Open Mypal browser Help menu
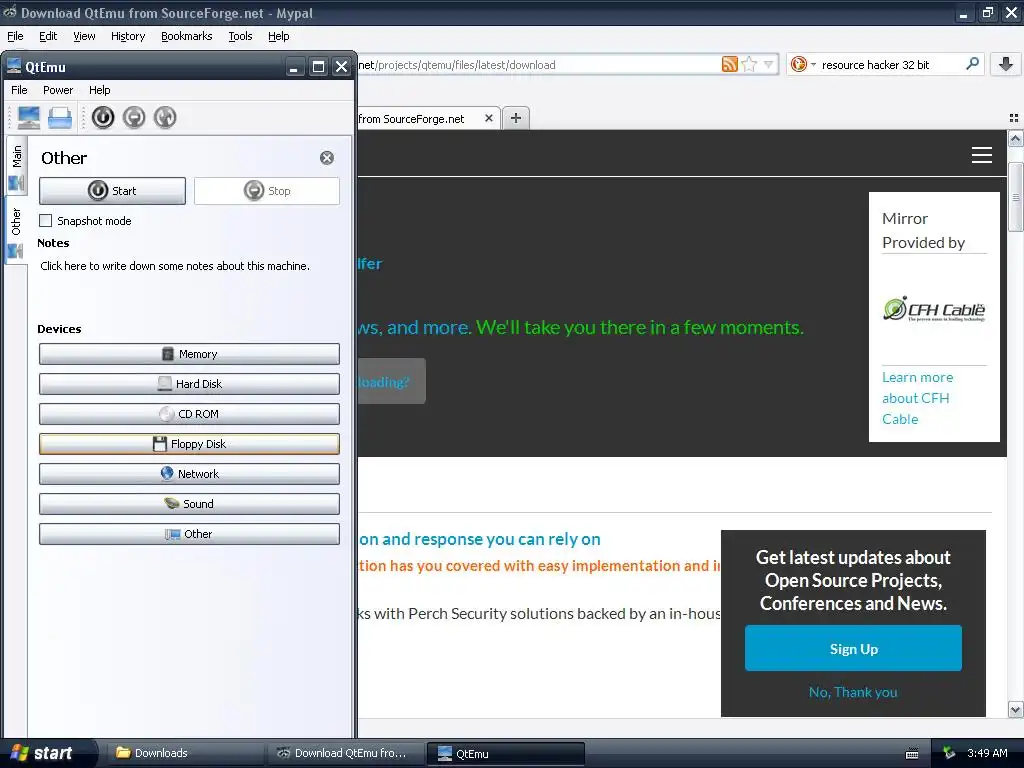 tap(278, 36)
